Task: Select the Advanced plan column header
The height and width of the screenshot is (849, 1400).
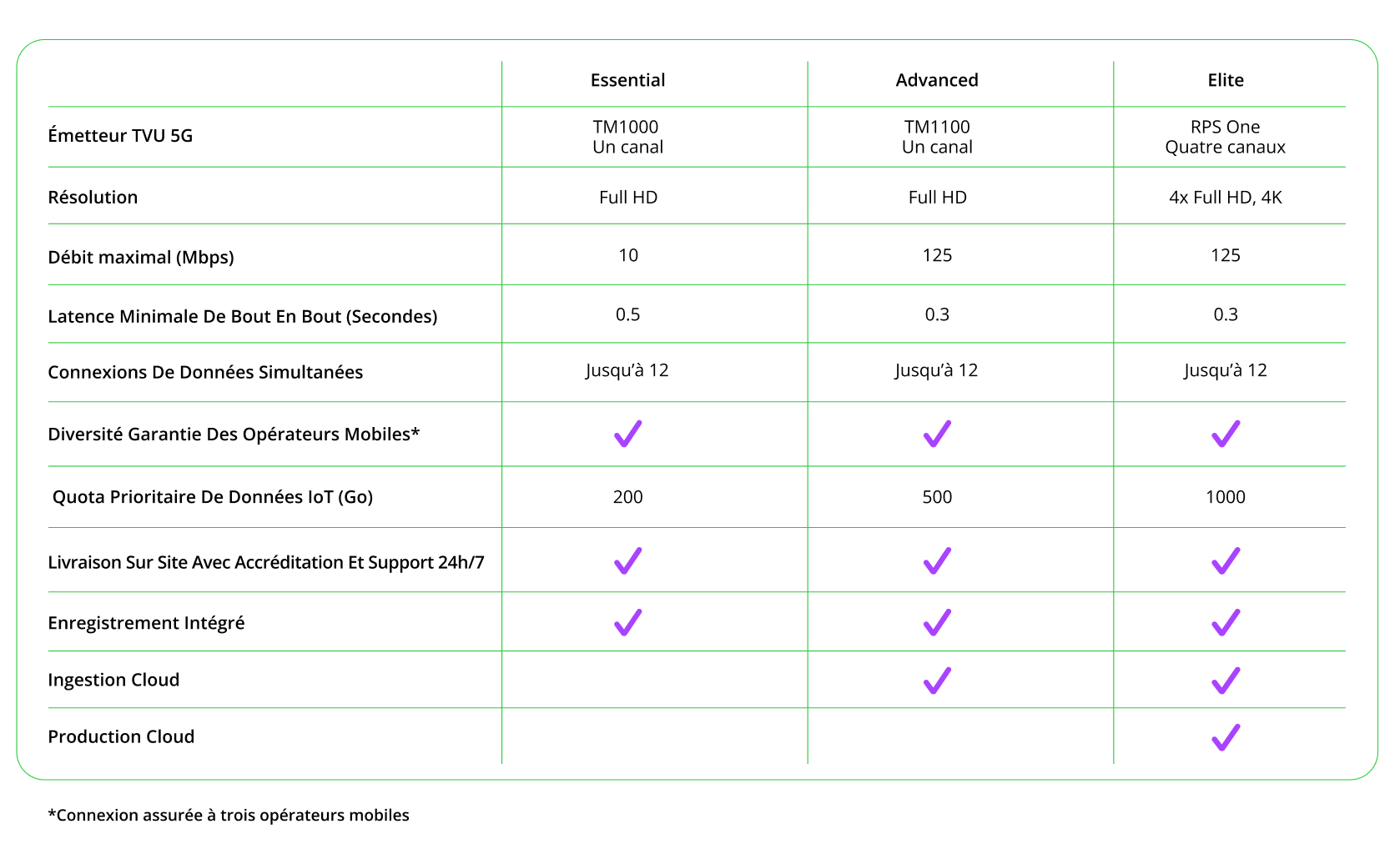Action: point(937,80)
